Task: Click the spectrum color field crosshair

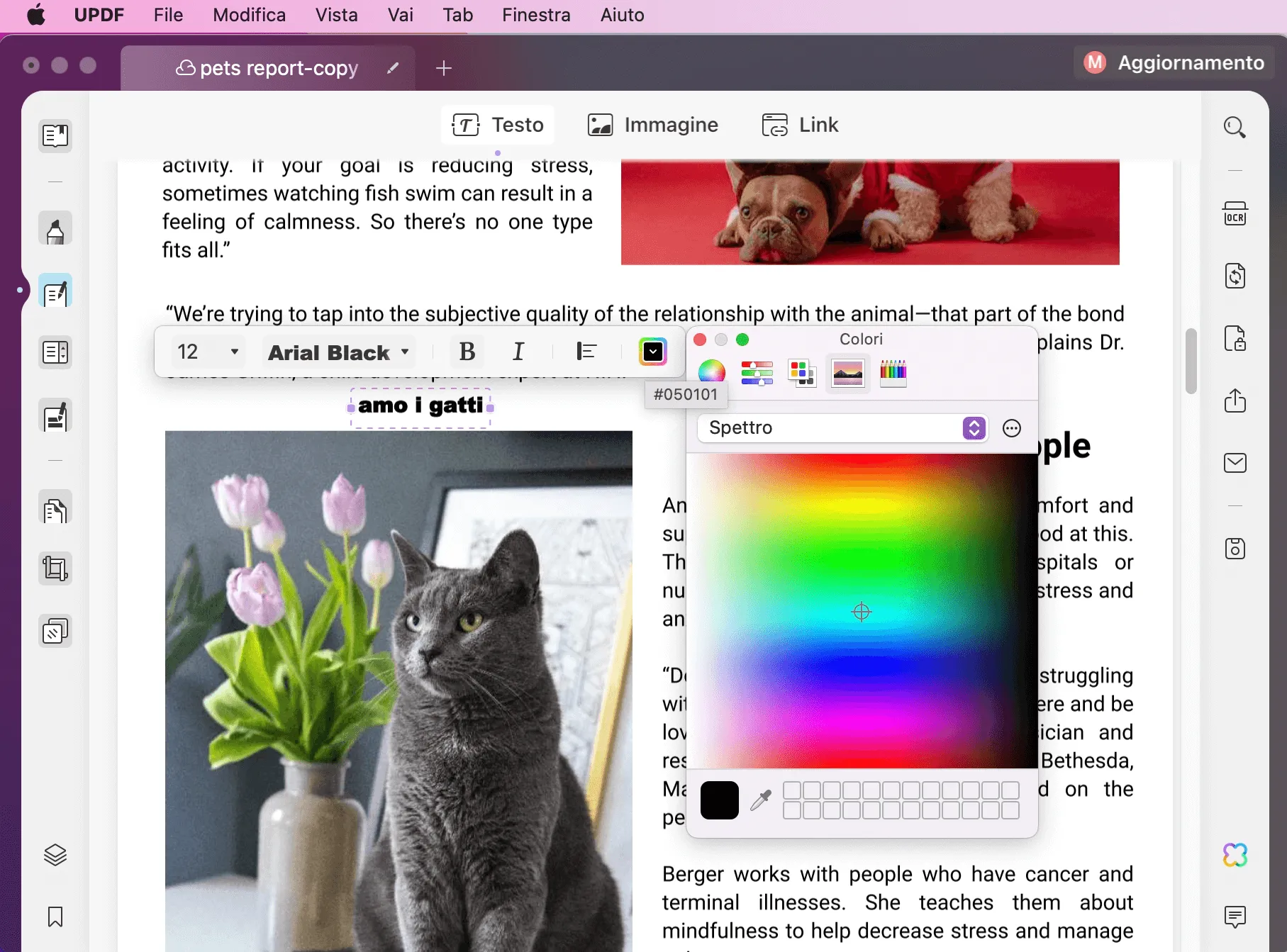Action: pyautogui.click(x=861, y=612)
